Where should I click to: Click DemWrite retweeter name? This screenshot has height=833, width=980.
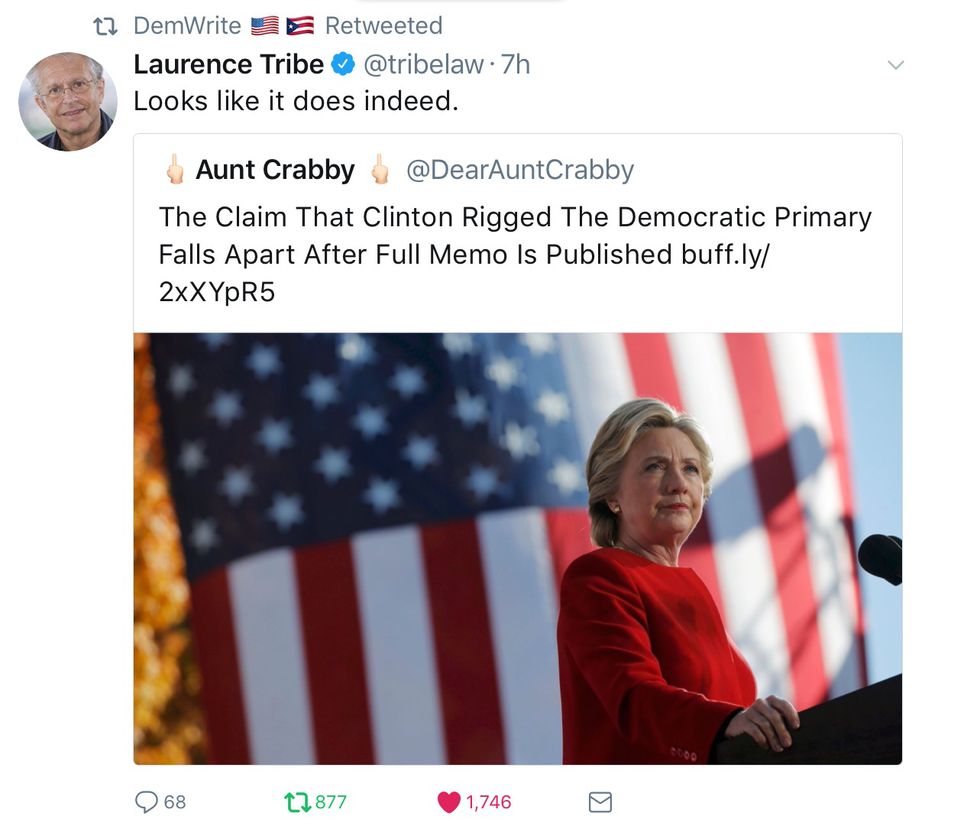pyautogui.click(x=188, y=26)
